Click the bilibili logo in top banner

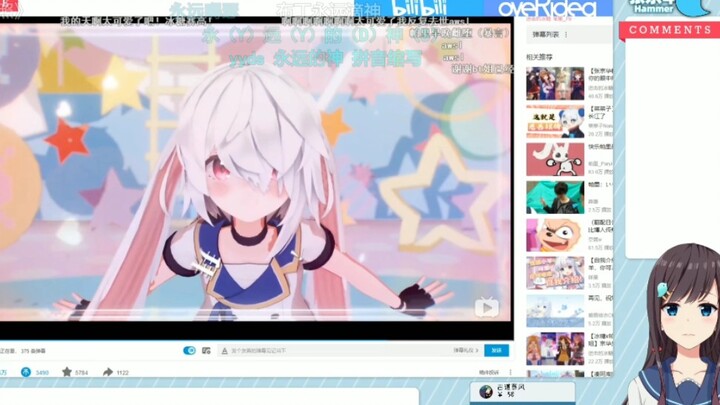click(419, 8)
